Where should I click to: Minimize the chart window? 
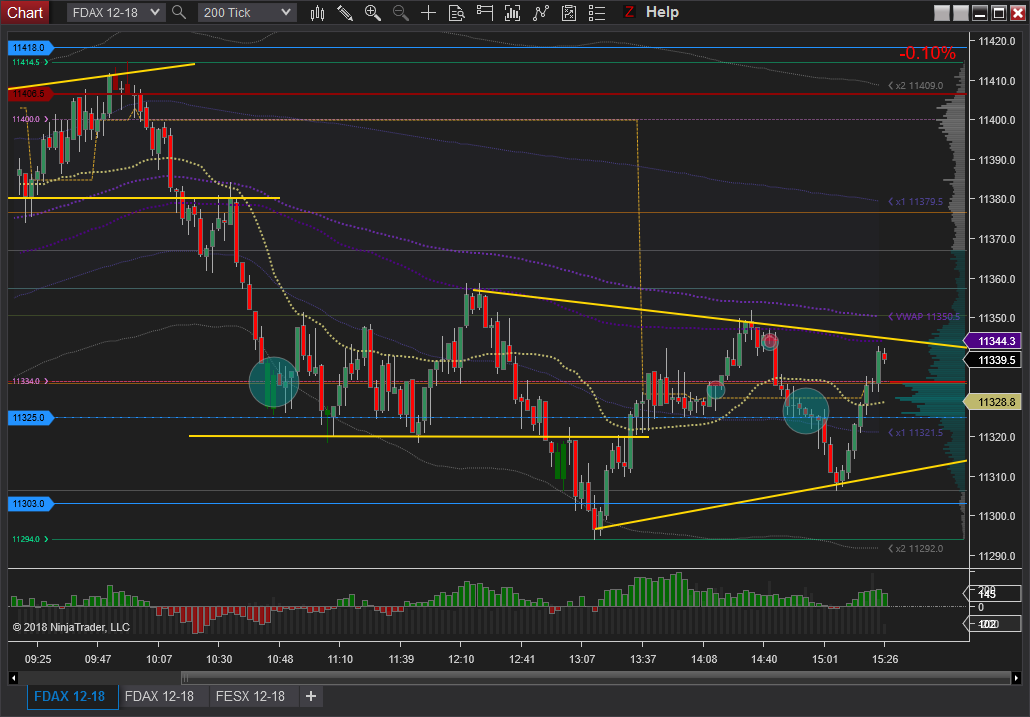pyautogui.click(x=979, y=12)
